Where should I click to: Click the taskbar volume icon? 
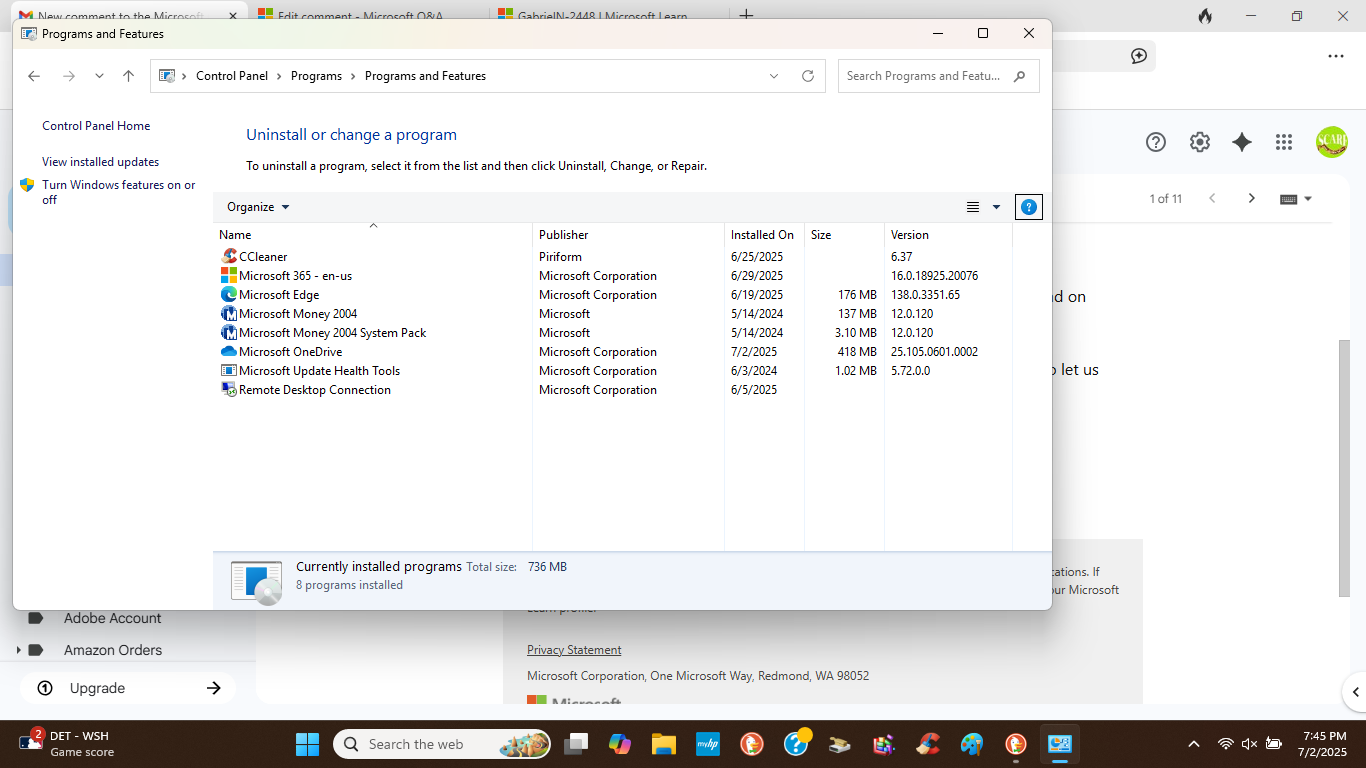coord(1249,744)
